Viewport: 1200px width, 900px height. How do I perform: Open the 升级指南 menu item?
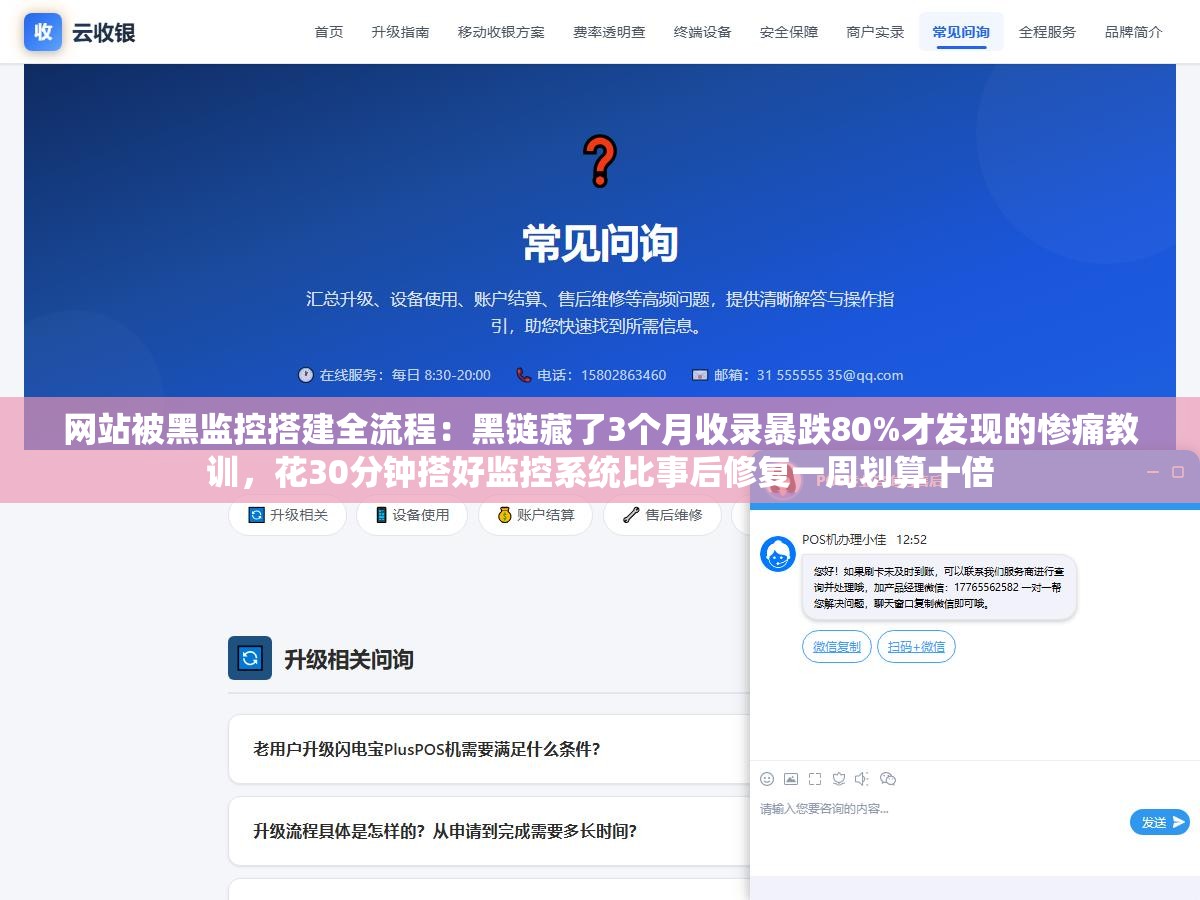click(400, 32)
